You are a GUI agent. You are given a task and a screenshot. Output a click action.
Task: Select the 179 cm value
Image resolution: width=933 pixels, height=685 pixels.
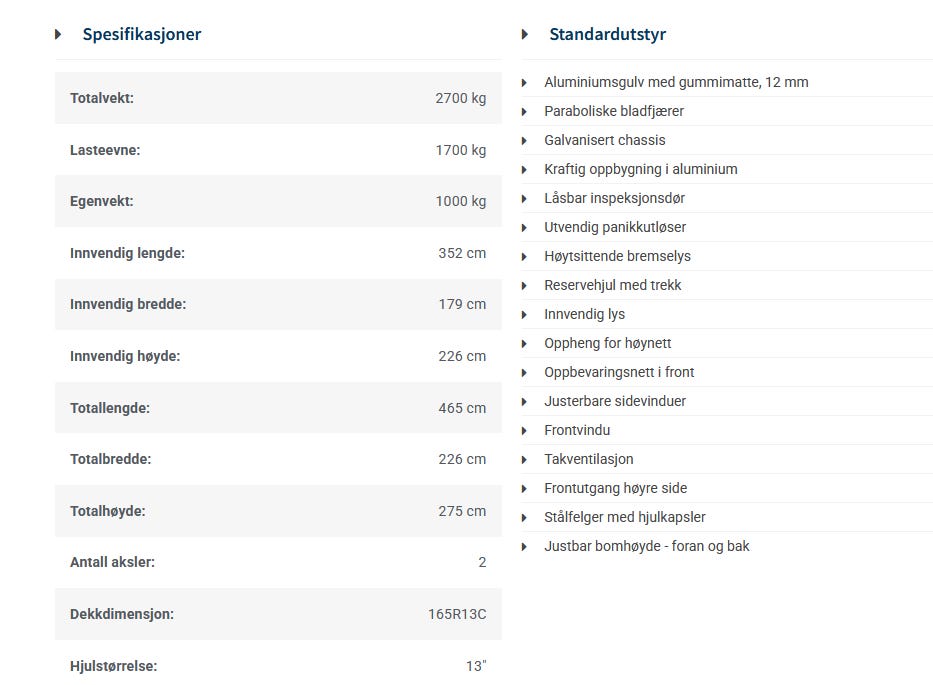coord(462,304)
